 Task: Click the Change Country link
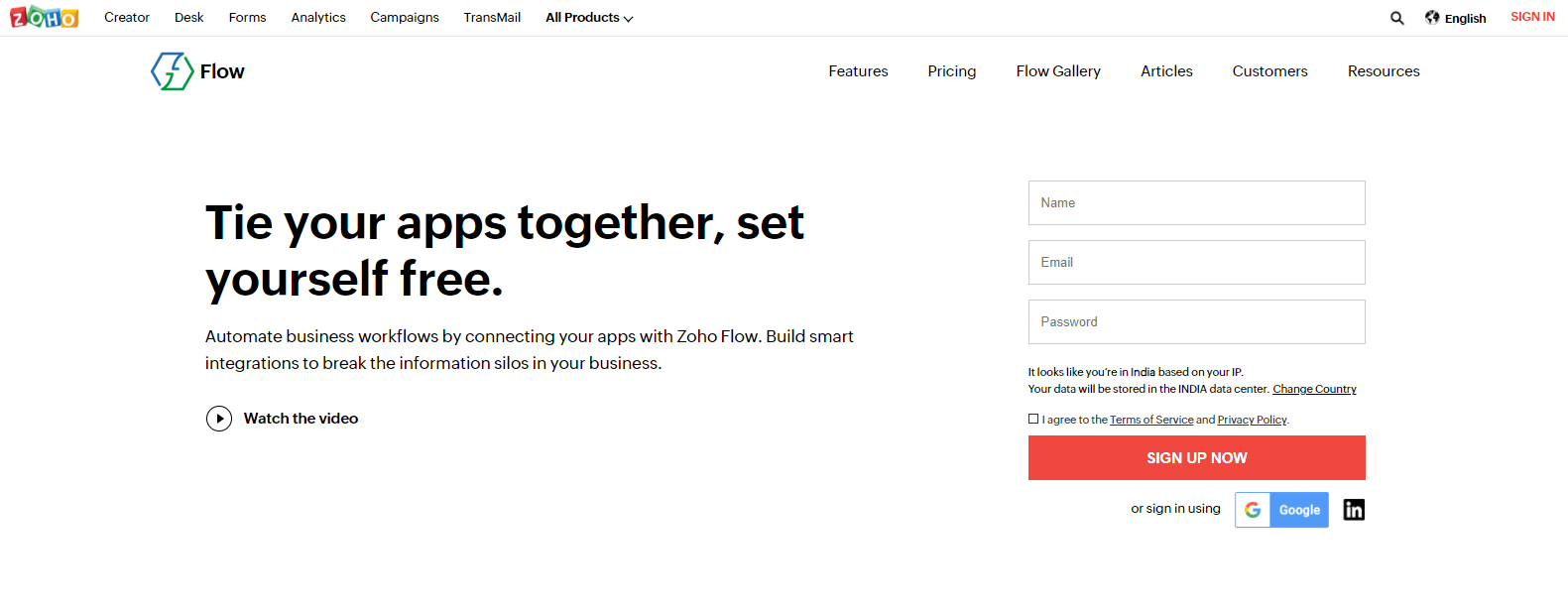click(1314, 389)
